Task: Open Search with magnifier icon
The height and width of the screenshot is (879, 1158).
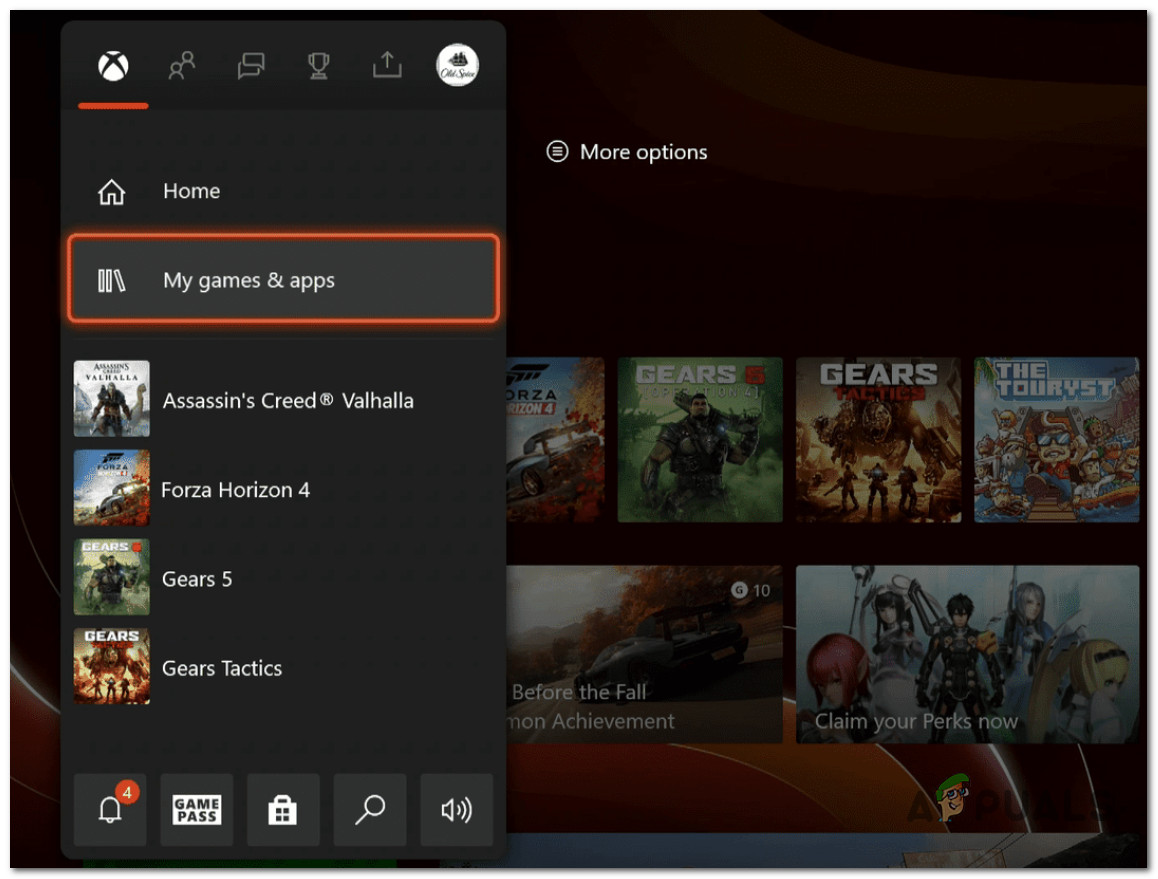Action: pos(370,810)
